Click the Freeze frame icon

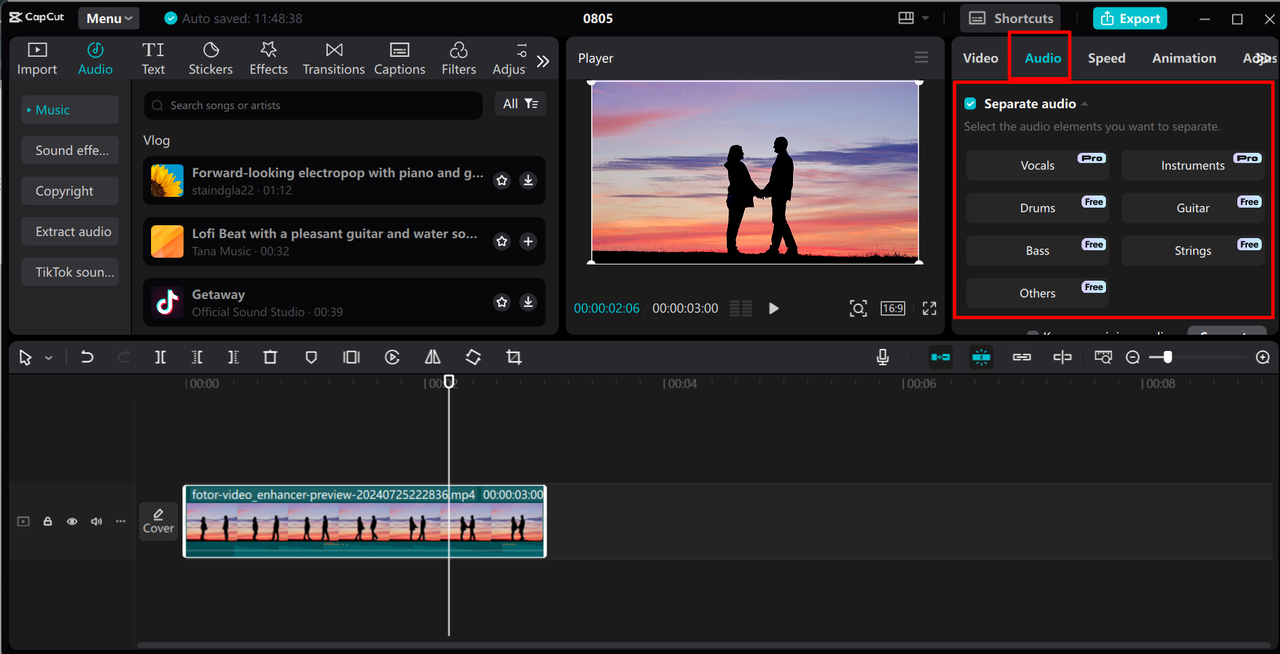point(351,357)
